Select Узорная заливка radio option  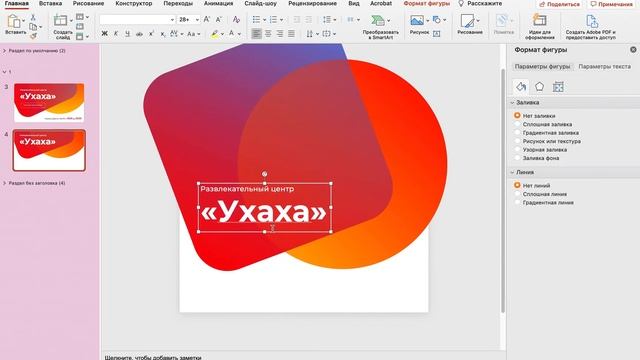tap(517, 149)
